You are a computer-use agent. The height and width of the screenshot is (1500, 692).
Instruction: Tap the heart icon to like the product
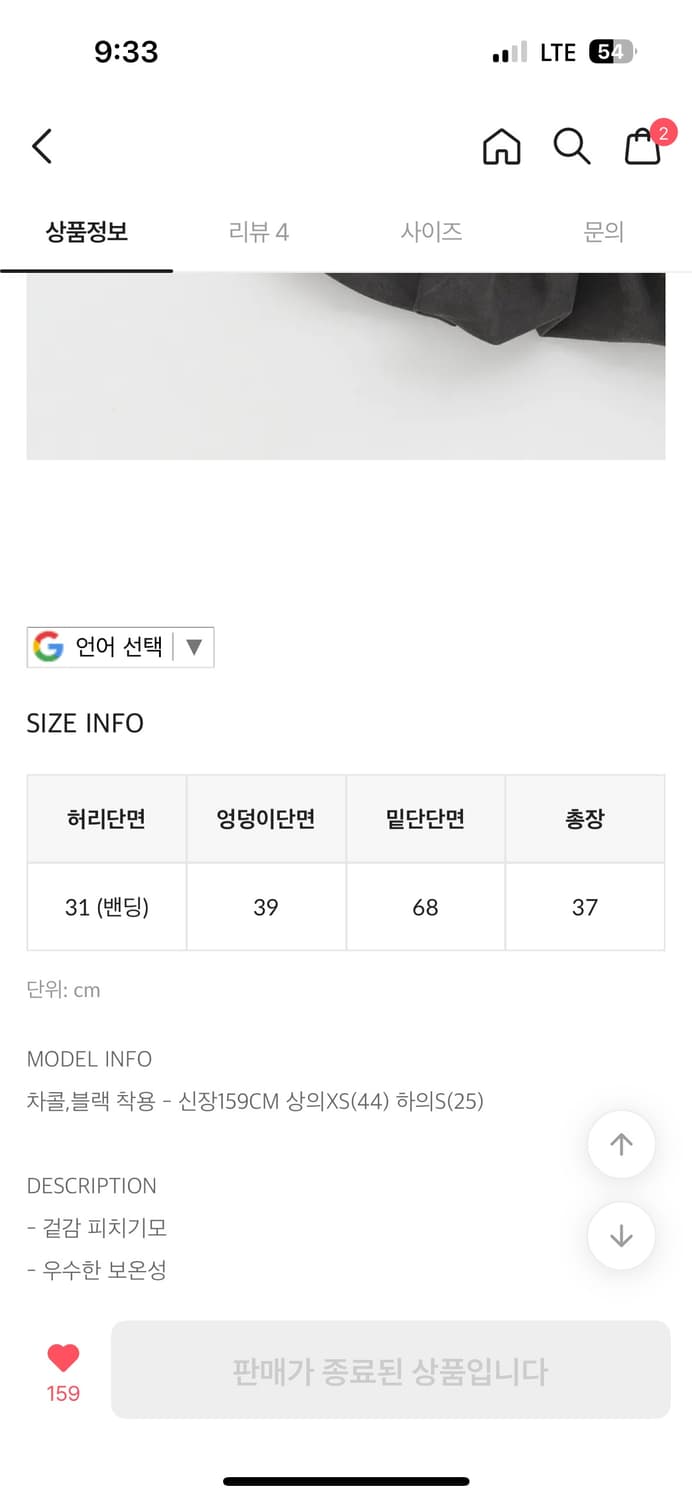pos(63,1358)
